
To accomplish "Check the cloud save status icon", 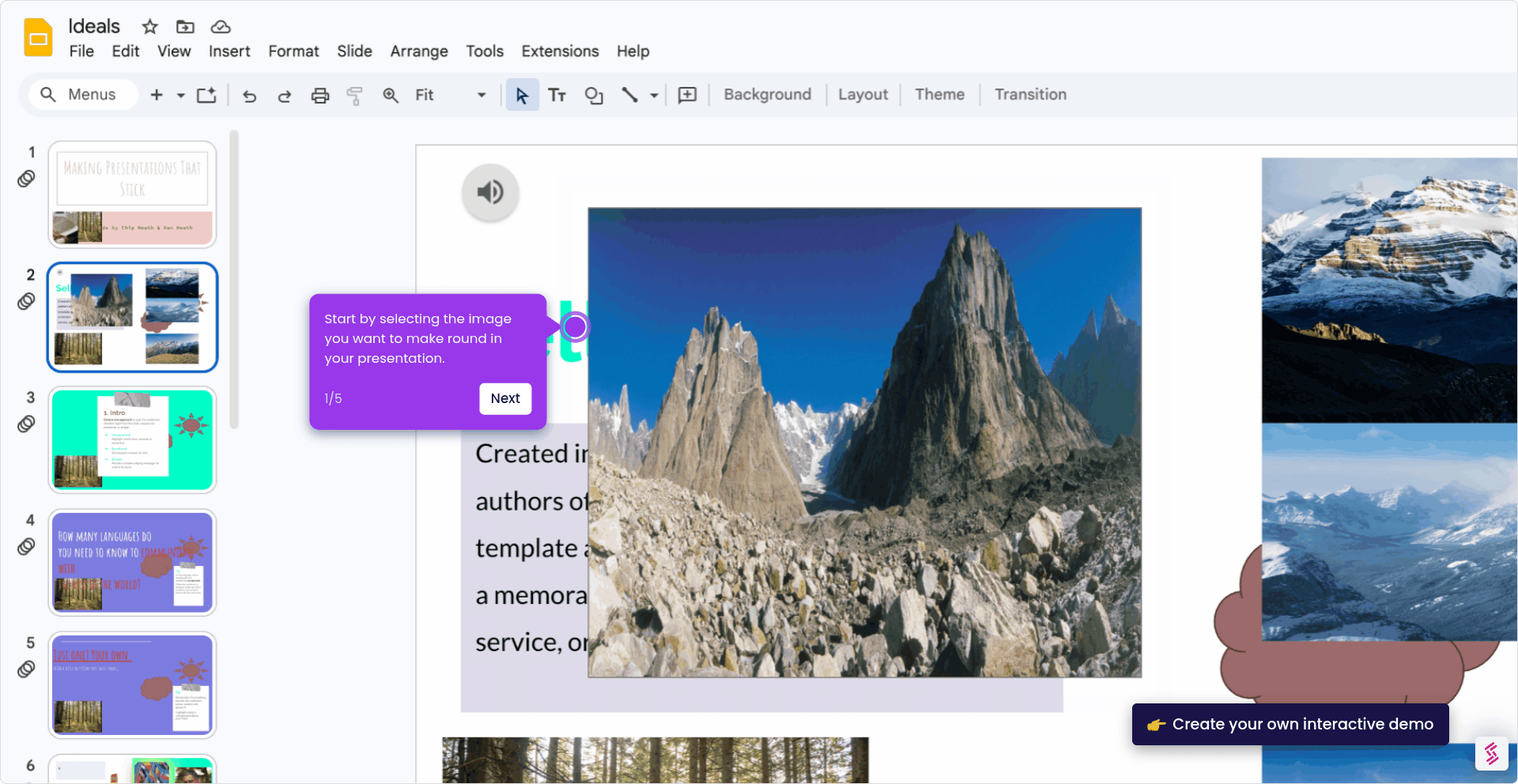I will point(221,27).
